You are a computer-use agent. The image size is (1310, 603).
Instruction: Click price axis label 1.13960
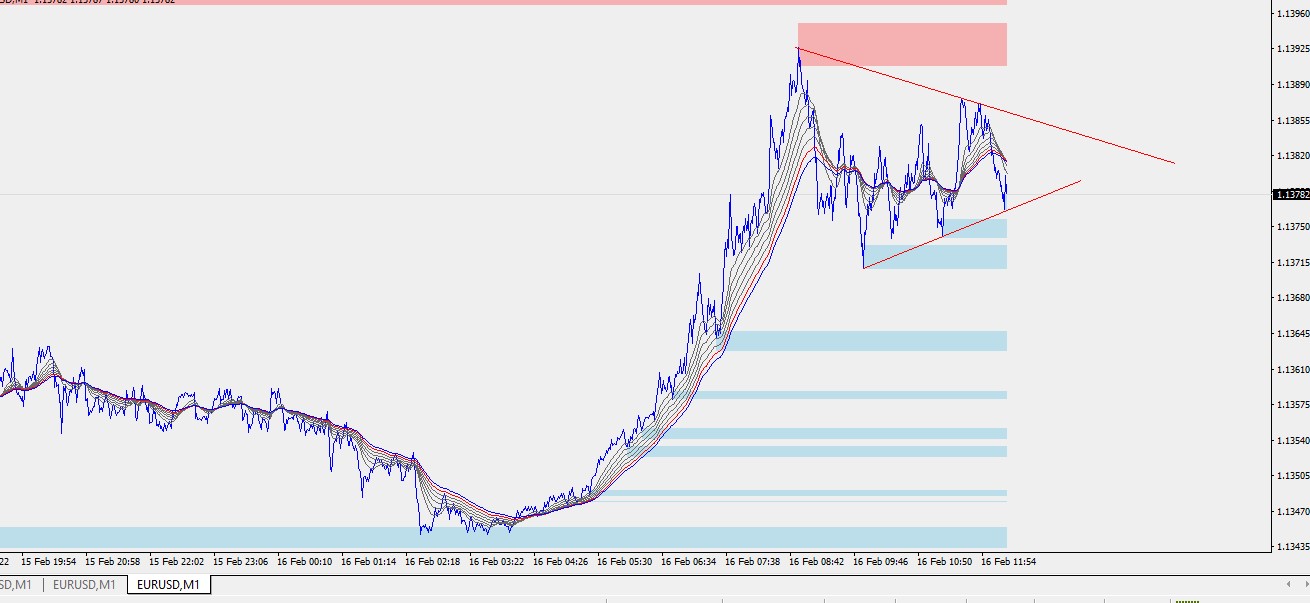coord(1292,13)
